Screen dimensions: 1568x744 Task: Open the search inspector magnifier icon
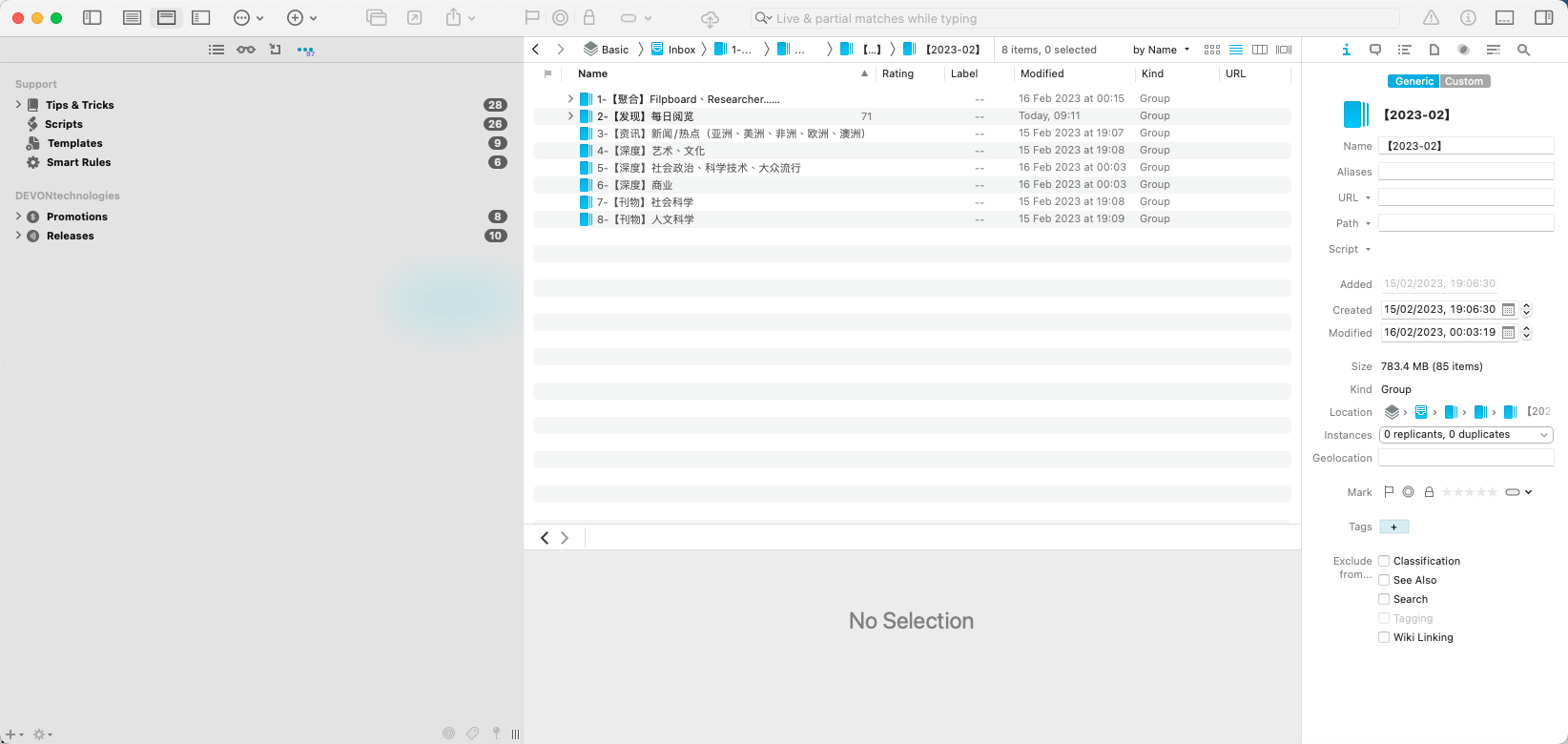click(1523, 50)
